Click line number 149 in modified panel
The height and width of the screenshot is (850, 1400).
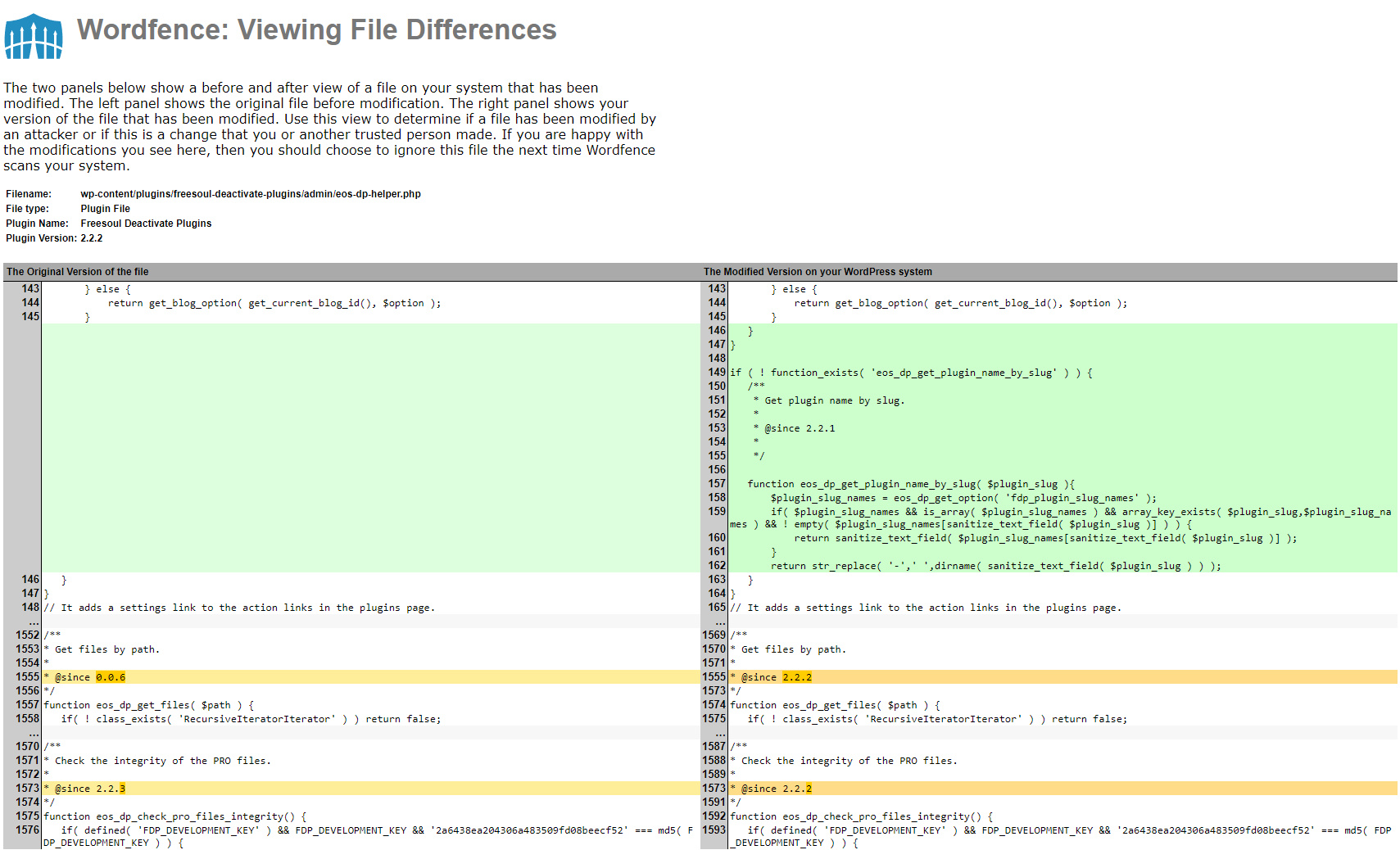717,372
